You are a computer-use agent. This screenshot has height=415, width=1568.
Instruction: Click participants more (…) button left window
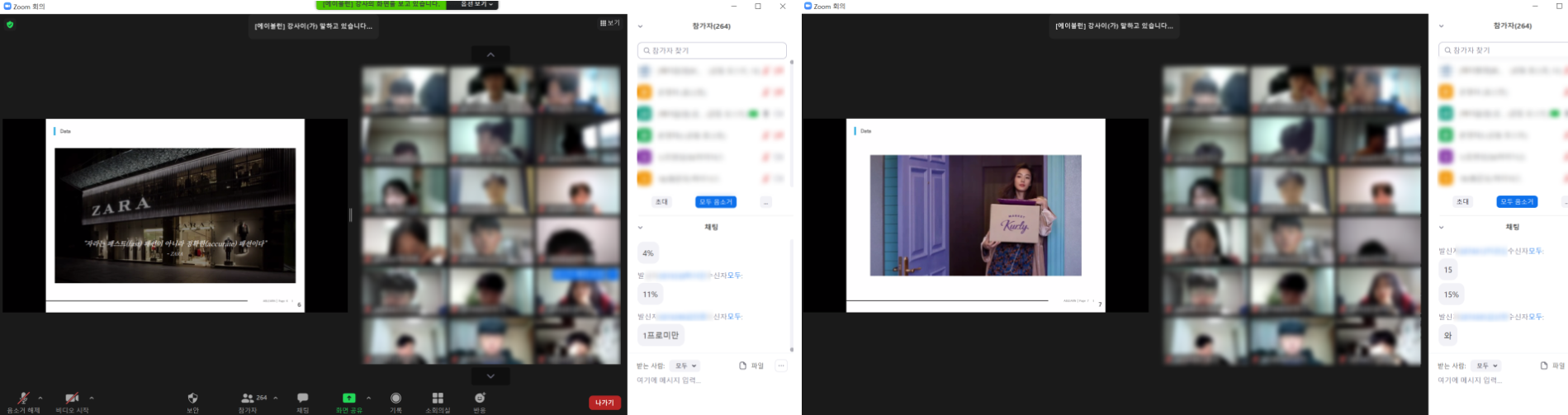tap(766, 201)
